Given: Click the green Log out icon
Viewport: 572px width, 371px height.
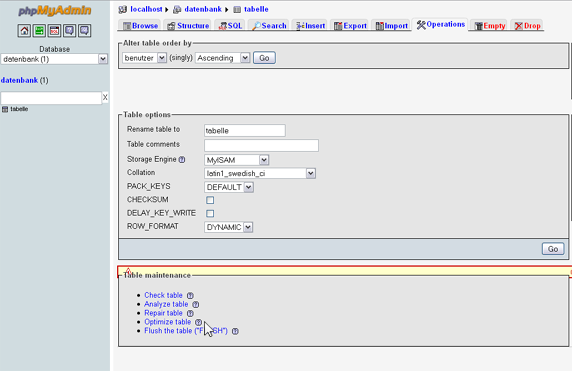Looking at the screenshot, I should click(39, 31).
